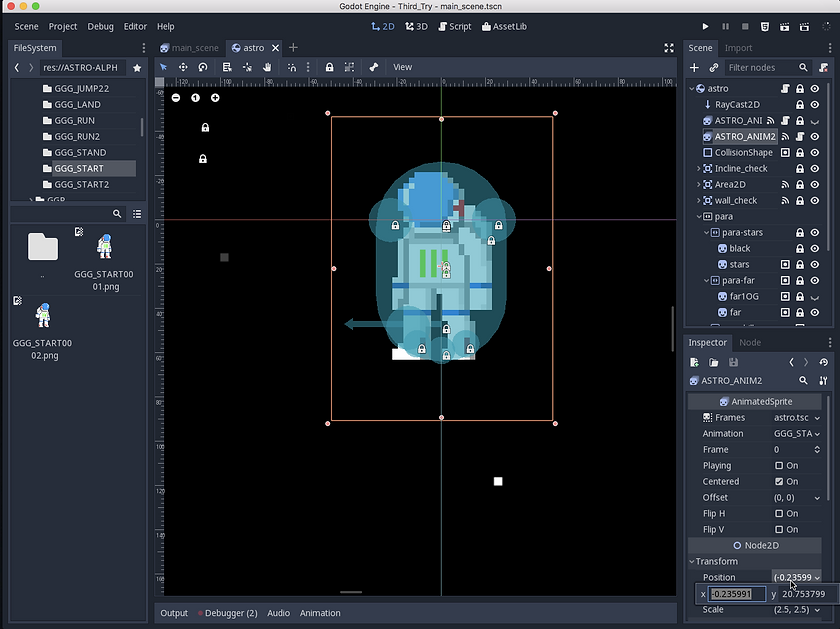Expand the Offset value dropdown

(x=817, y=498)
